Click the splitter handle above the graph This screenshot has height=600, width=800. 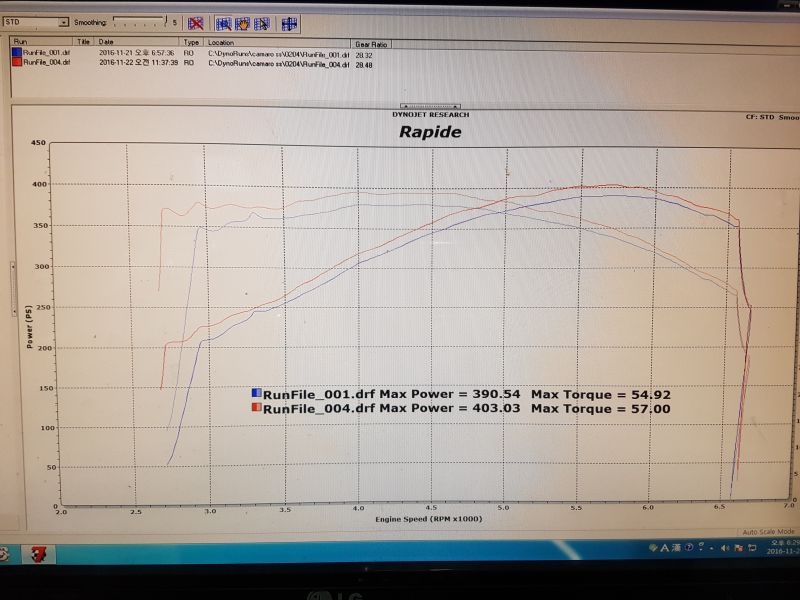coord(430,106)
